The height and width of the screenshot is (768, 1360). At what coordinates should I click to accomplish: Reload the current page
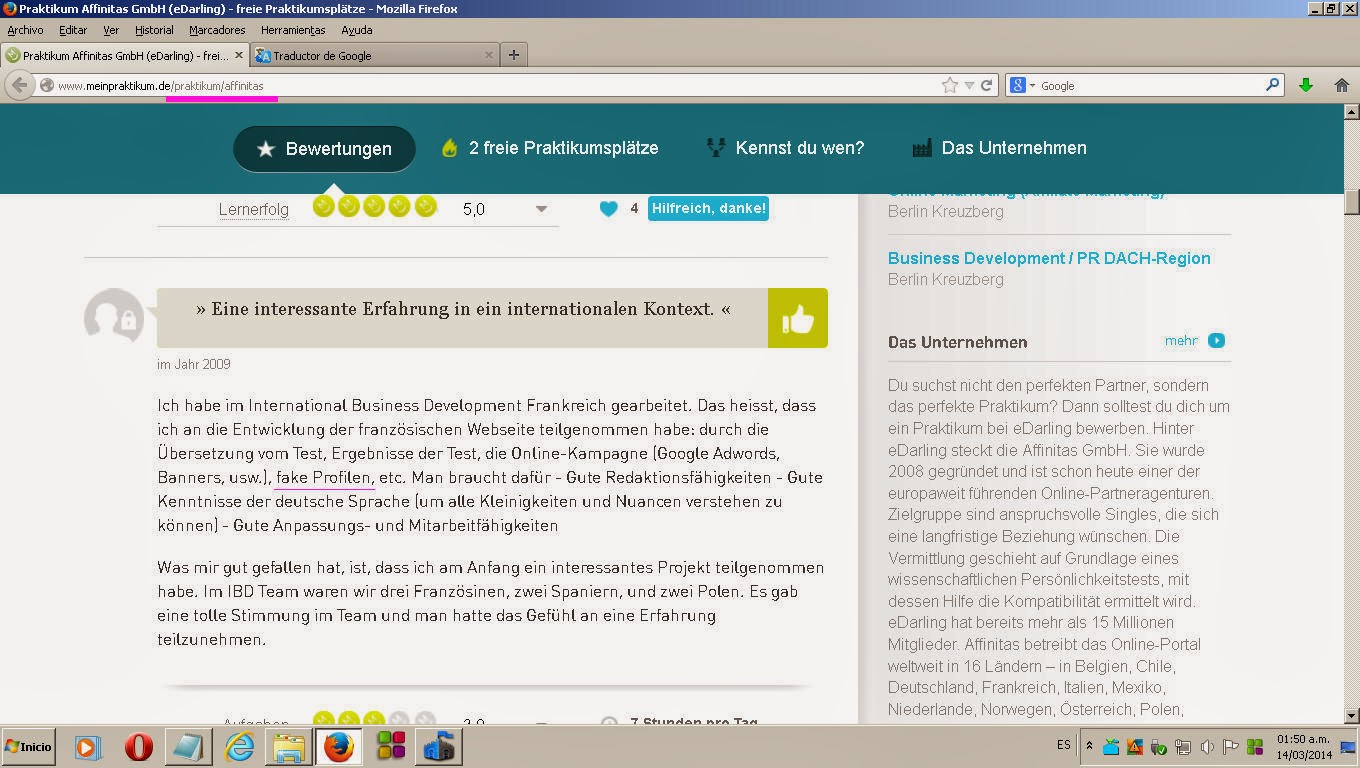point(986,86)
